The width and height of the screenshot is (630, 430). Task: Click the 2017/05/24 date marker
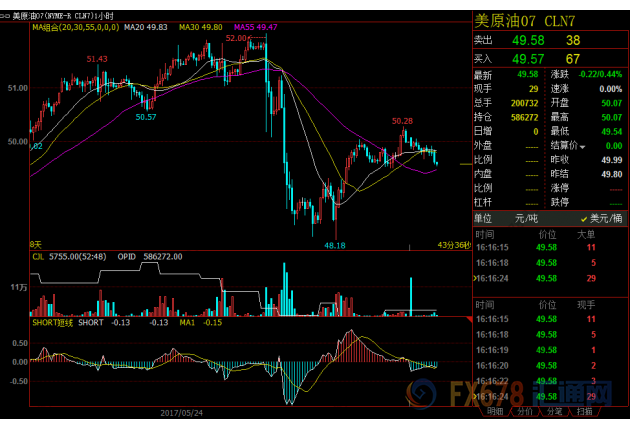point(181,411)
